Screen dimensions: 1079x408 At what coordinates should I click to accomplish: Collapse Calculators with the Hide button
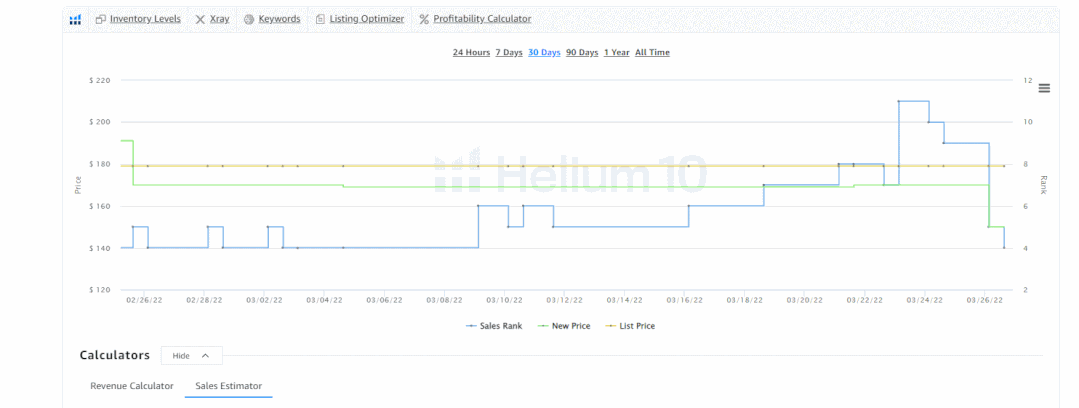tap(191, 356)
